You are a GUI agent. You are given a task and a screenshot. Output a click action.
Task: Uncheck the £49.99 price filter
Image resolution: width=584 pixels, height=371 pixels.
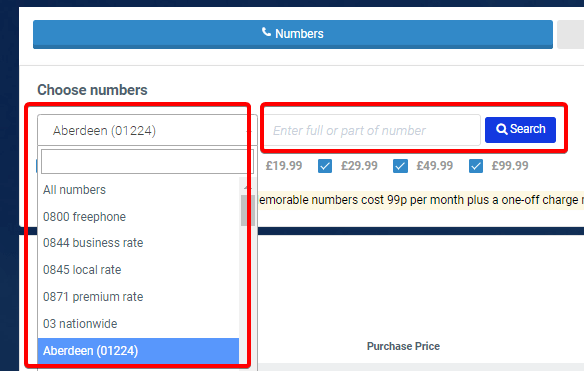pos(400,166)
